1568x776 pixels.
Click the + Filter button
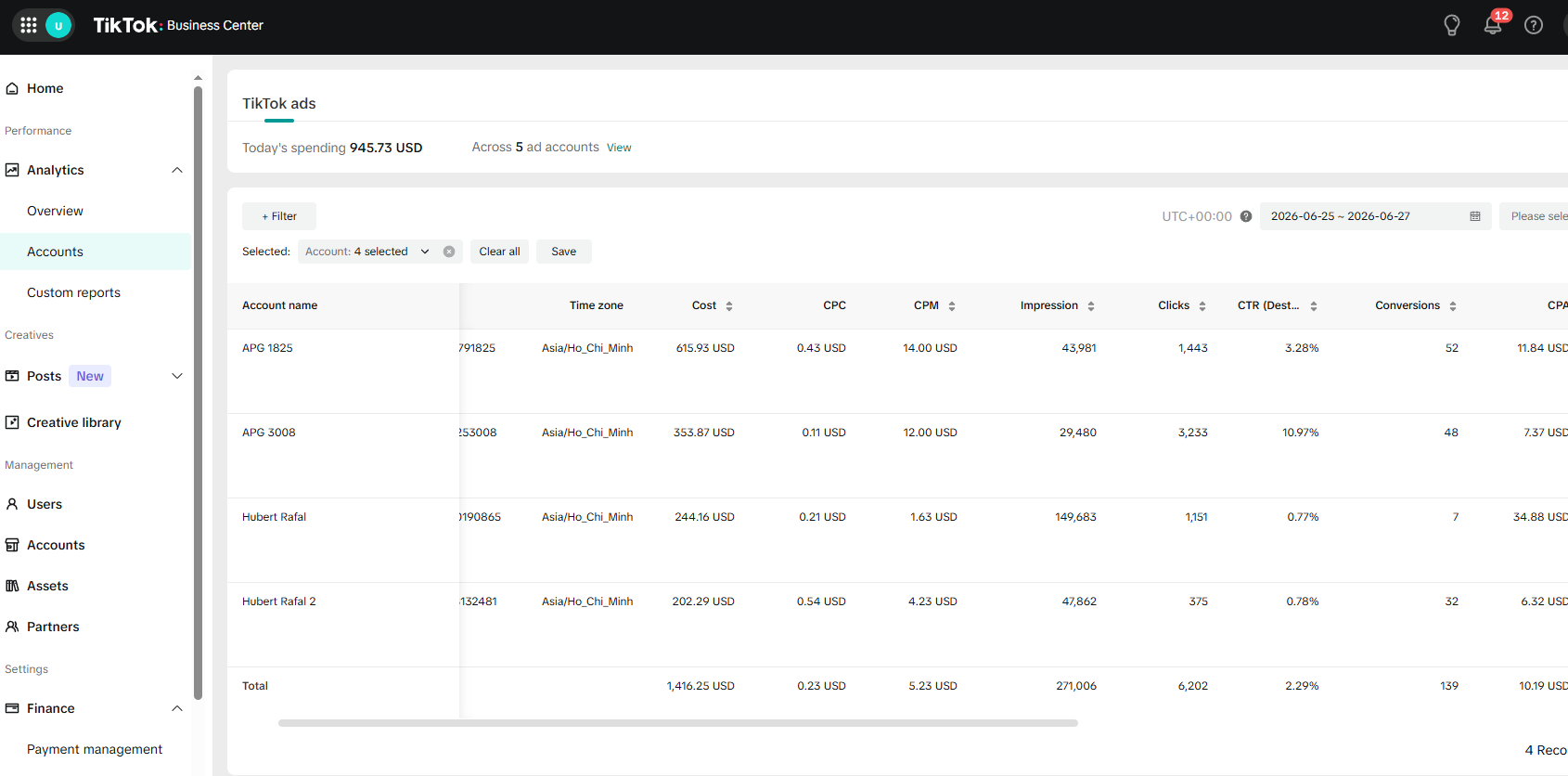(x=279, y=216)
